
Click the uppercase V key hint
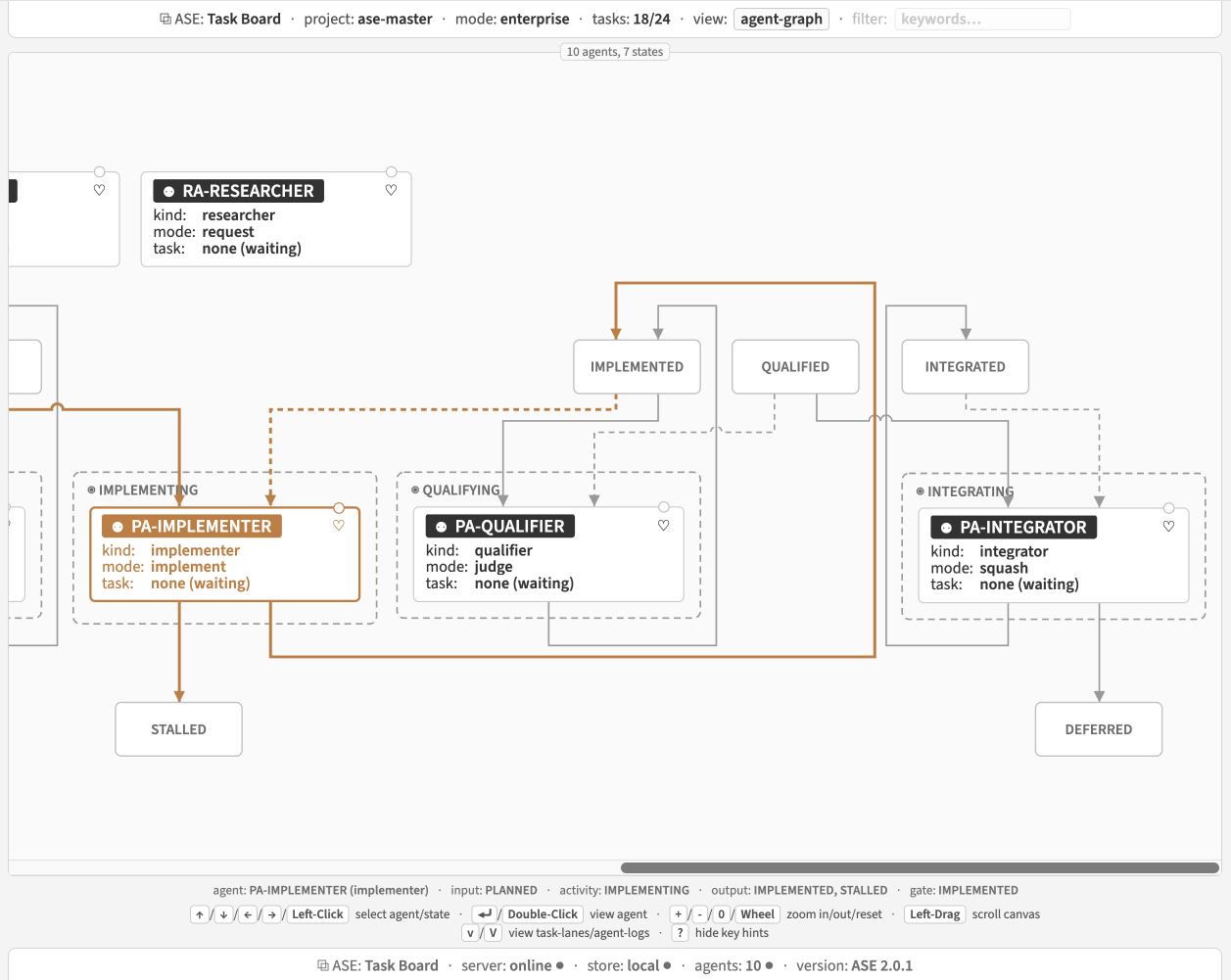tap(494, 933)
